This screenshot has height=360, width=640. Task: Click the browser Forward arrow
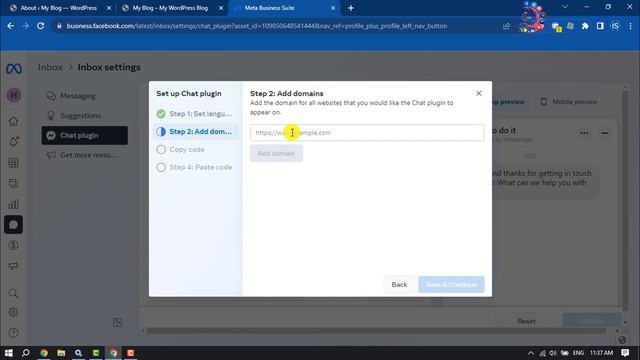26,26
